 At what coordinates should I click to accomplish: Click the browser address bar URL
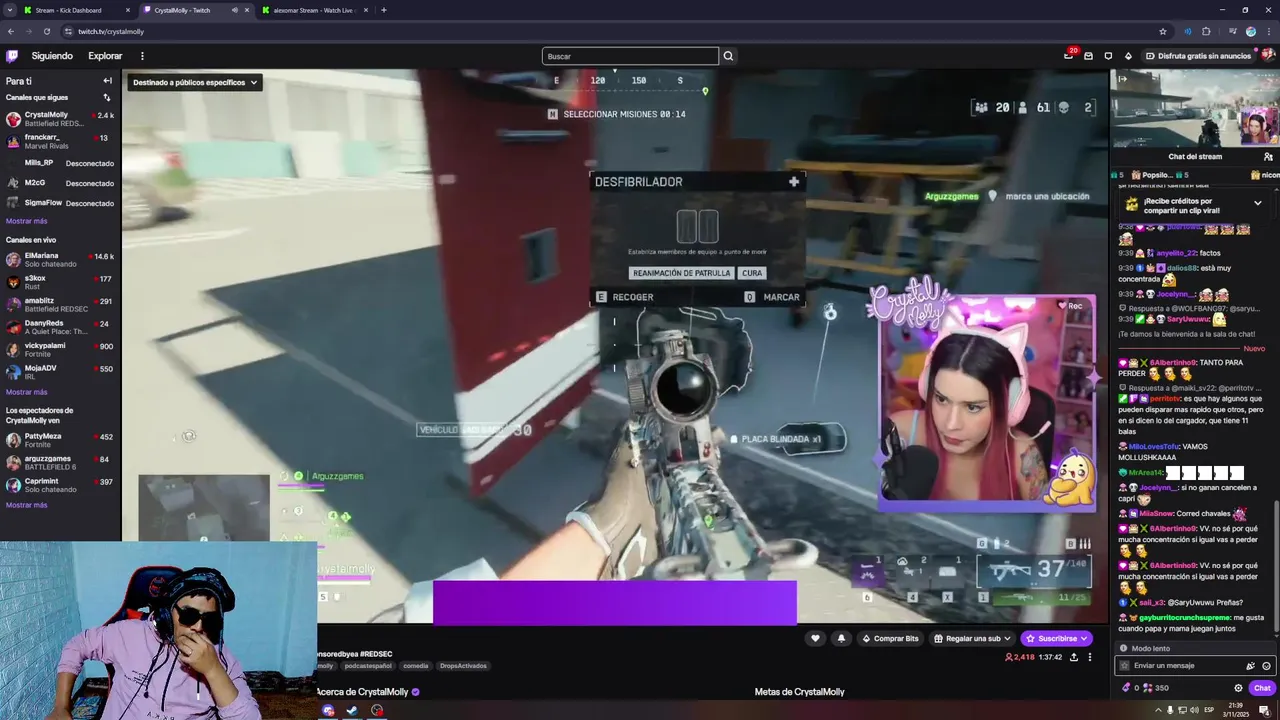(x=110, y=31)
